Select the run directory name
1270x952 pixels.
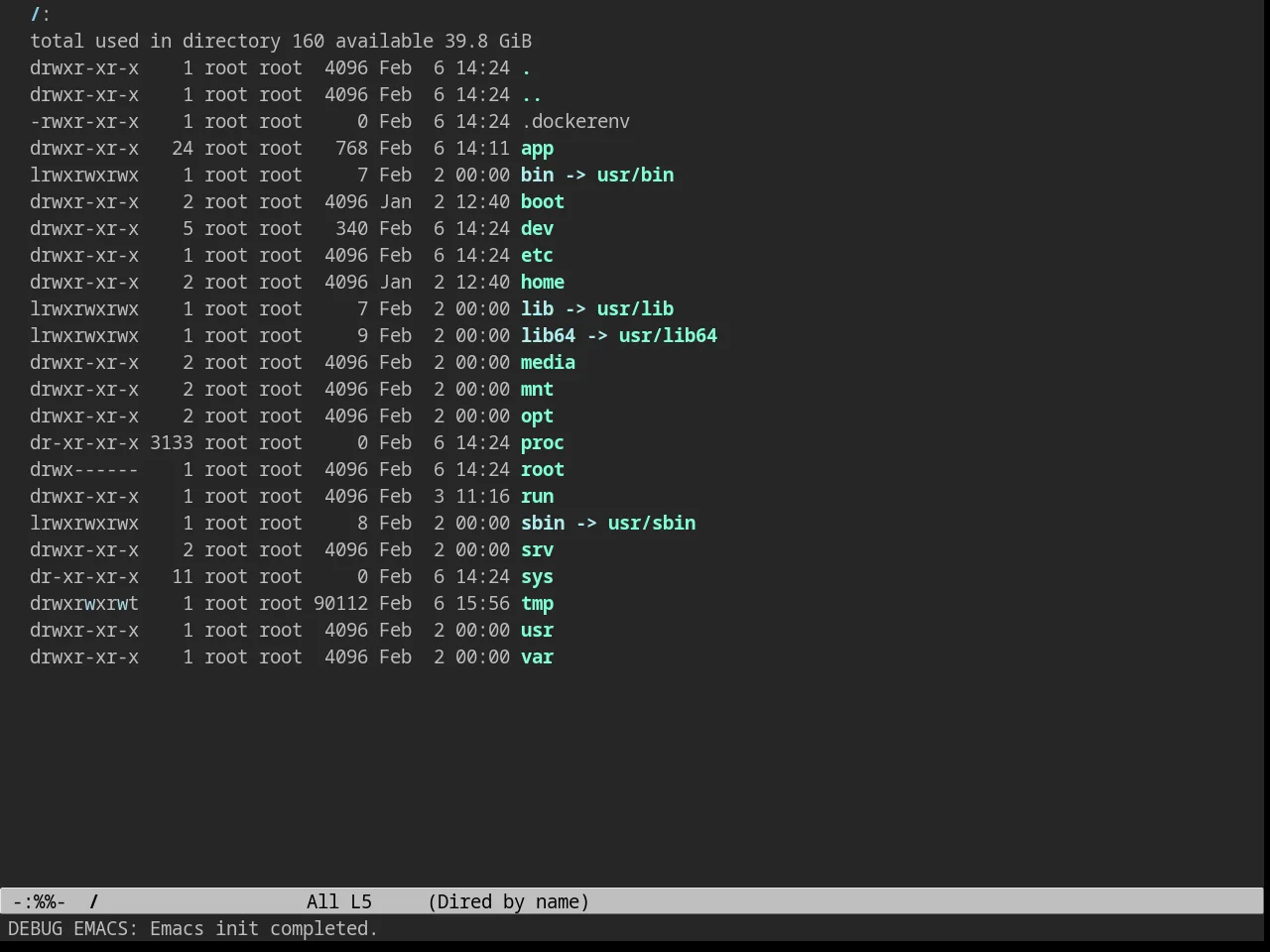pos(537,497)
